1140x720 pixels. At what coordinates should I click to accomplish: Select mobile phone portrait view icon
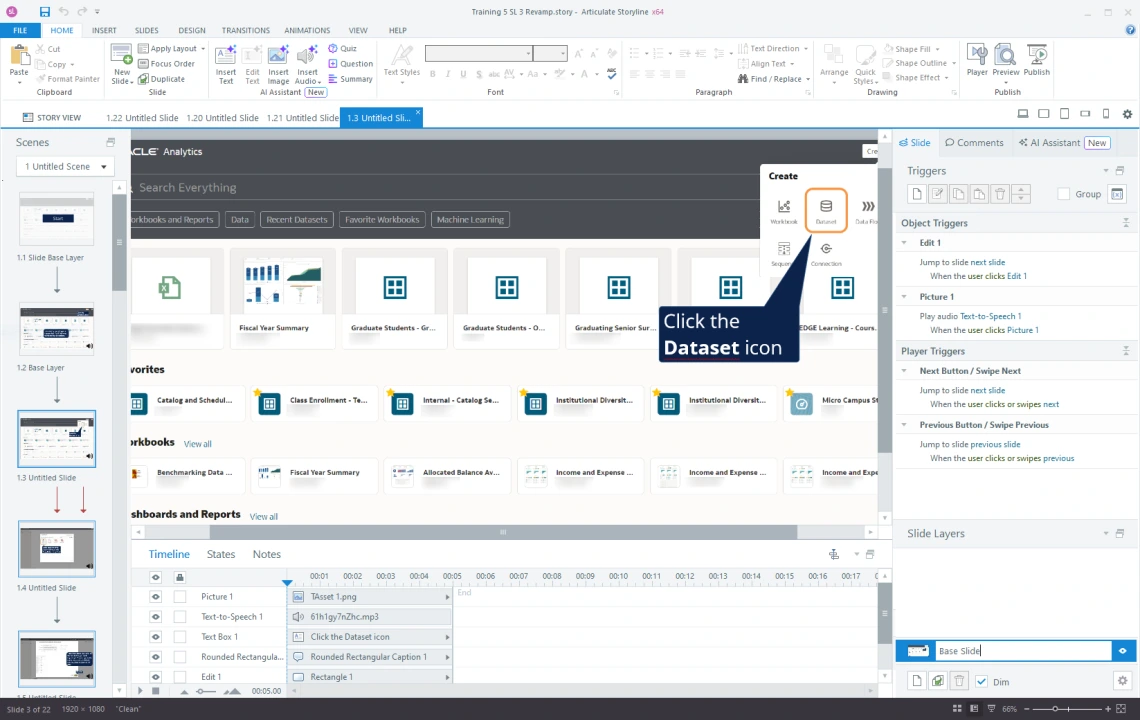coord(1106,114)
